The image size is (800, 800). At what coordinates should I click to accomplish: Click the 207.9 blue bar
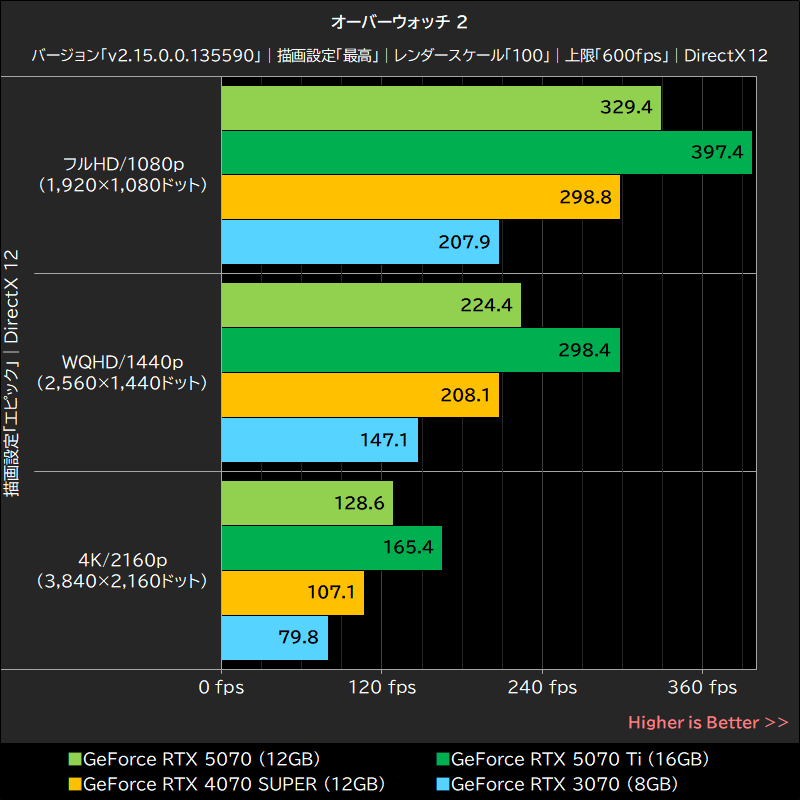[360, 242]
